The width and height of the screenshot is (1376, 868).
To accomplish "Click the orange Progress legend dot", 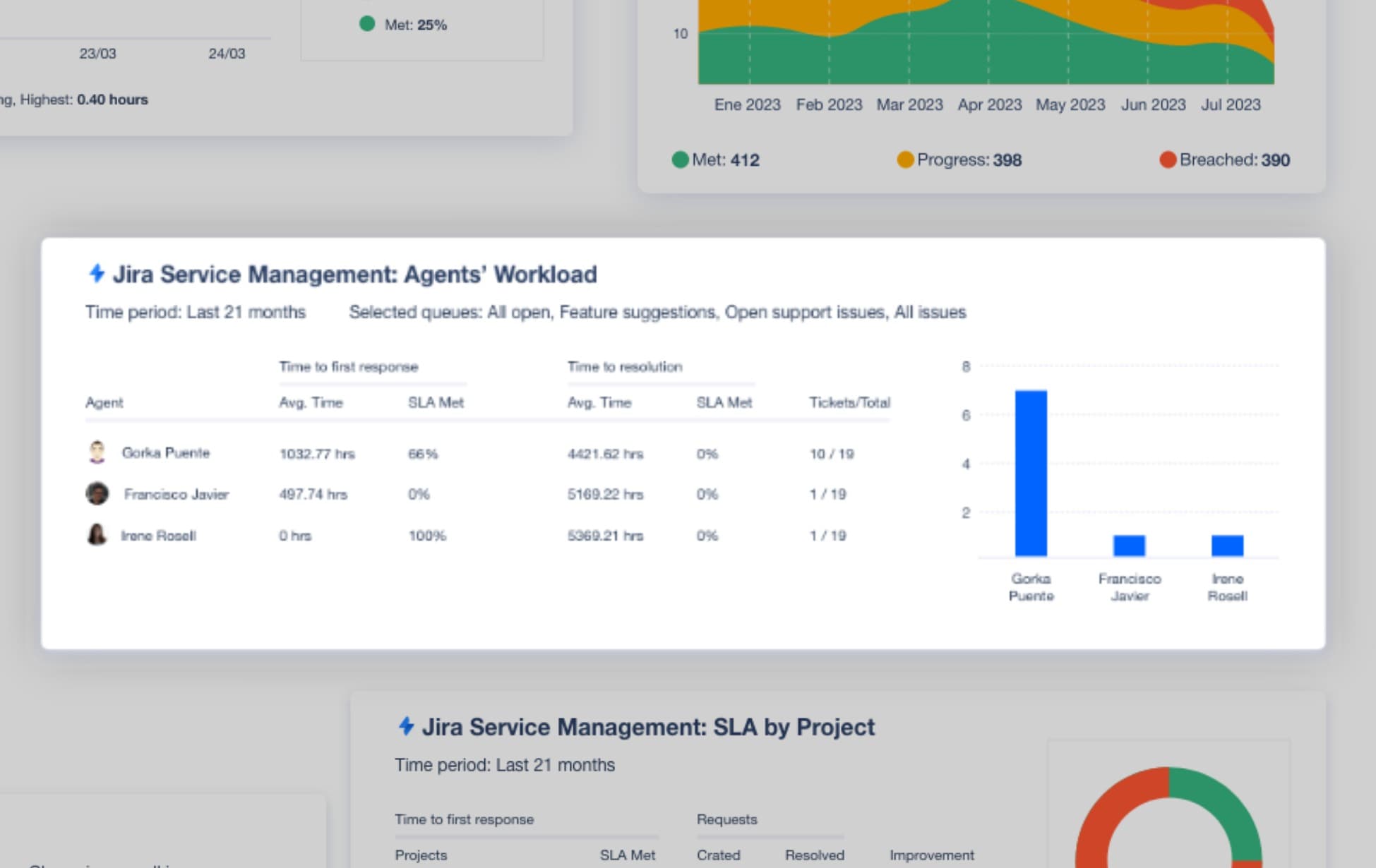I will click(904, 159).
